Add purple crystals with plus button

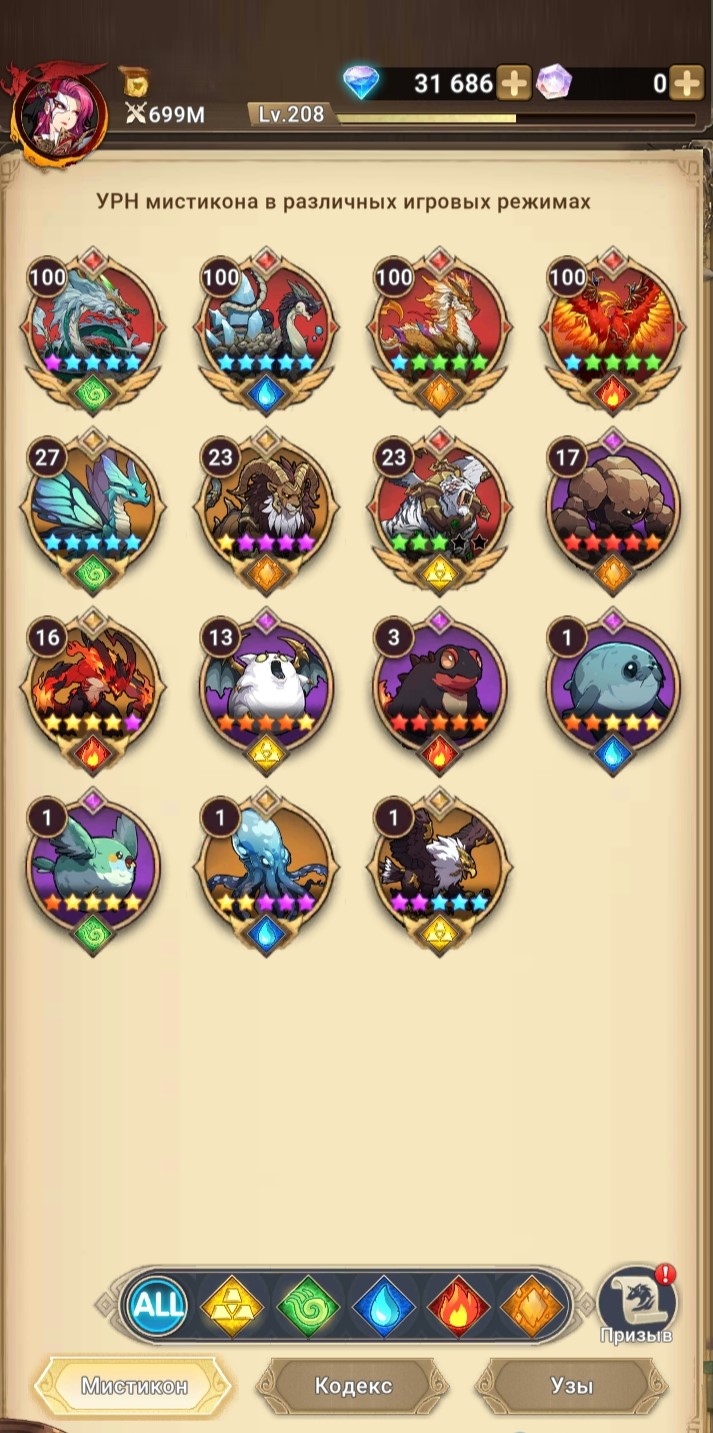[686, 83]
